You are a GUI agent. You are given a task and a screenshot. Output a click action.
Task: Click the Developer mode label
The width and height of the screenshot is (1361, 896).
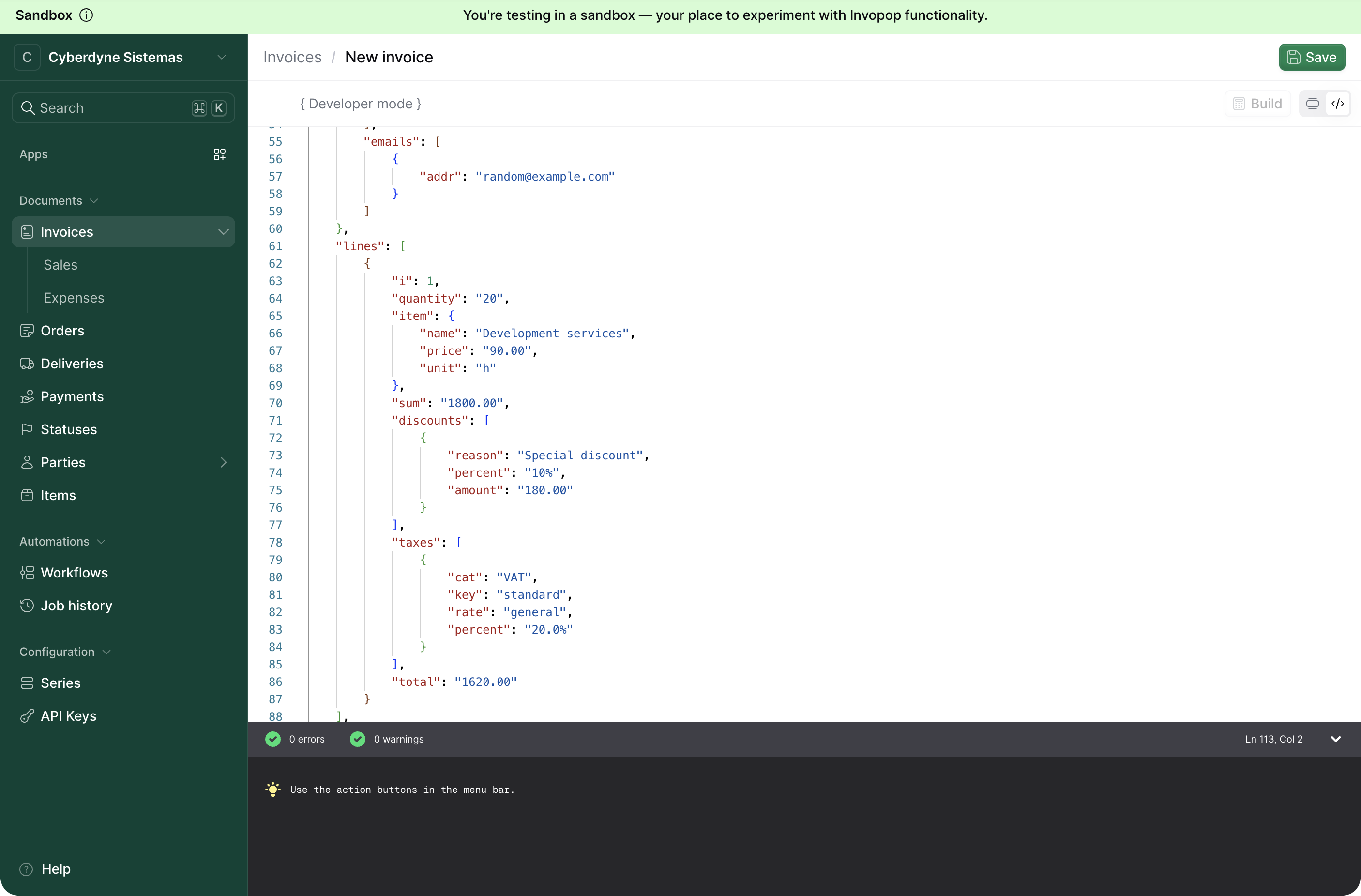pos(361,104)
